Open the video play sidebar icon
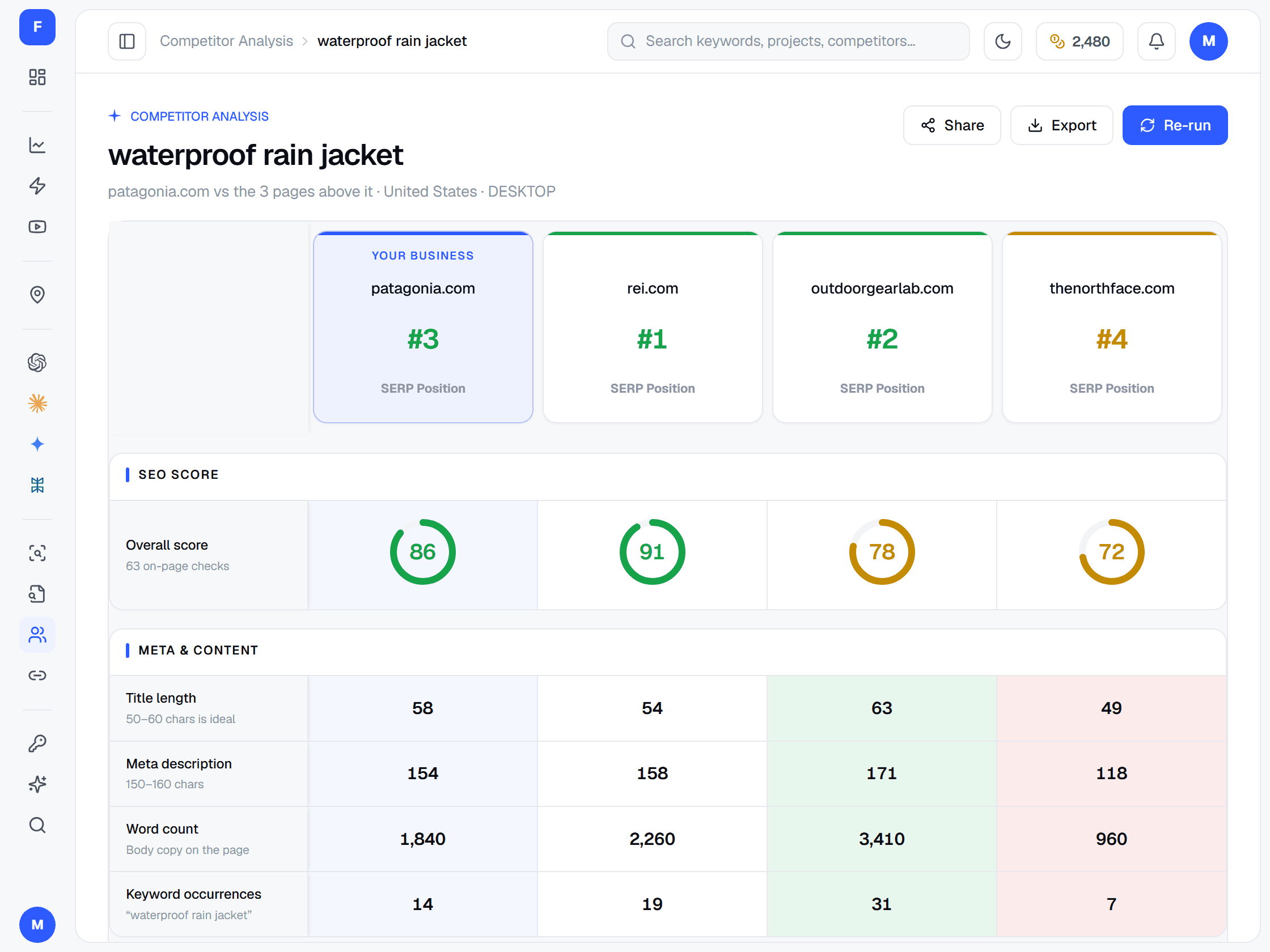The image size is (1270, 952). point(37,227)
